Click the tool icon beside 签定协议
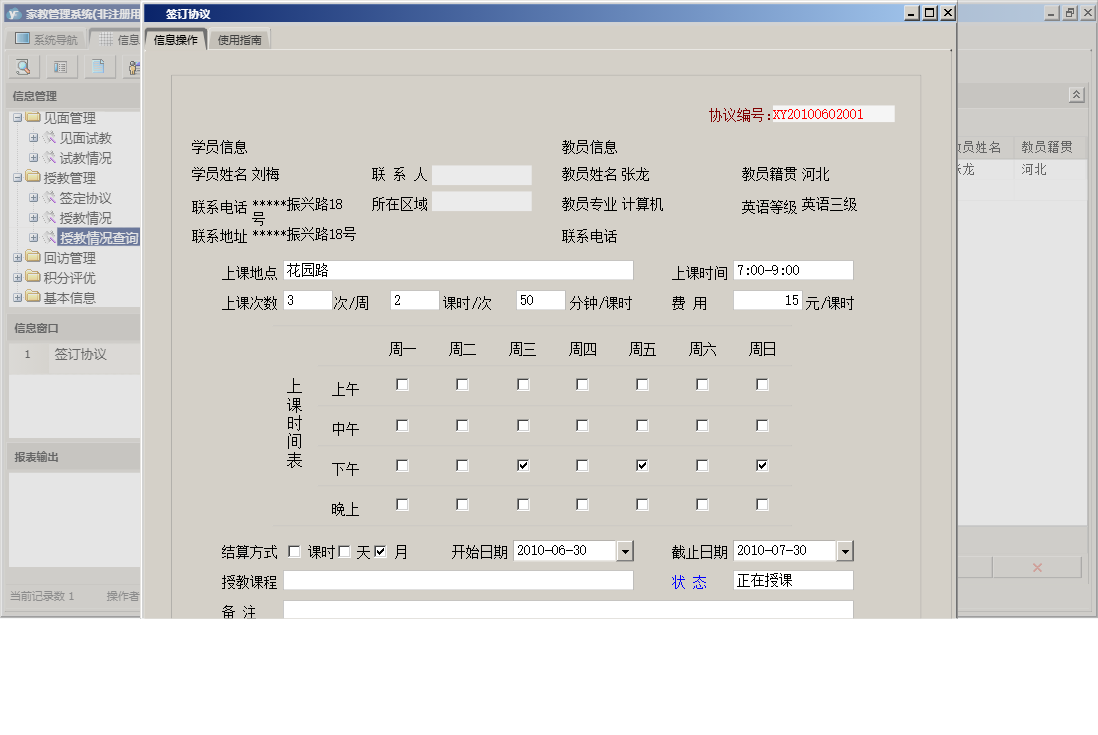Viewport: 1098px width, 735px height. point(49,197)
